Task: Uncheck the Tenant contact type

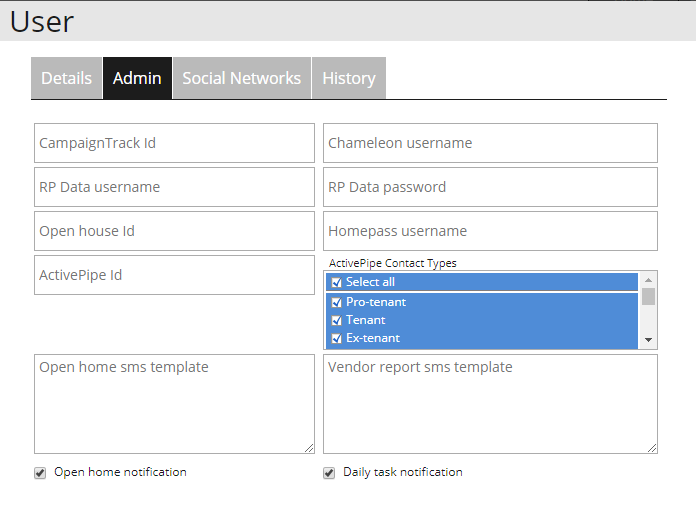Action: (337, 320)
